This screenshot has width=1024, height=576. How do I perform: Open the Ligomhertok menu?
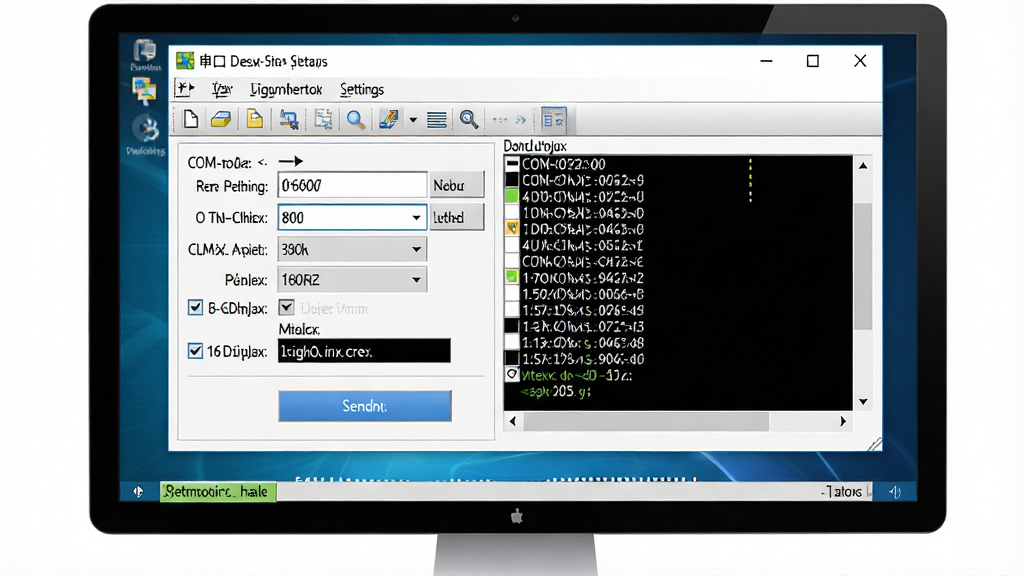click(286, 89)
